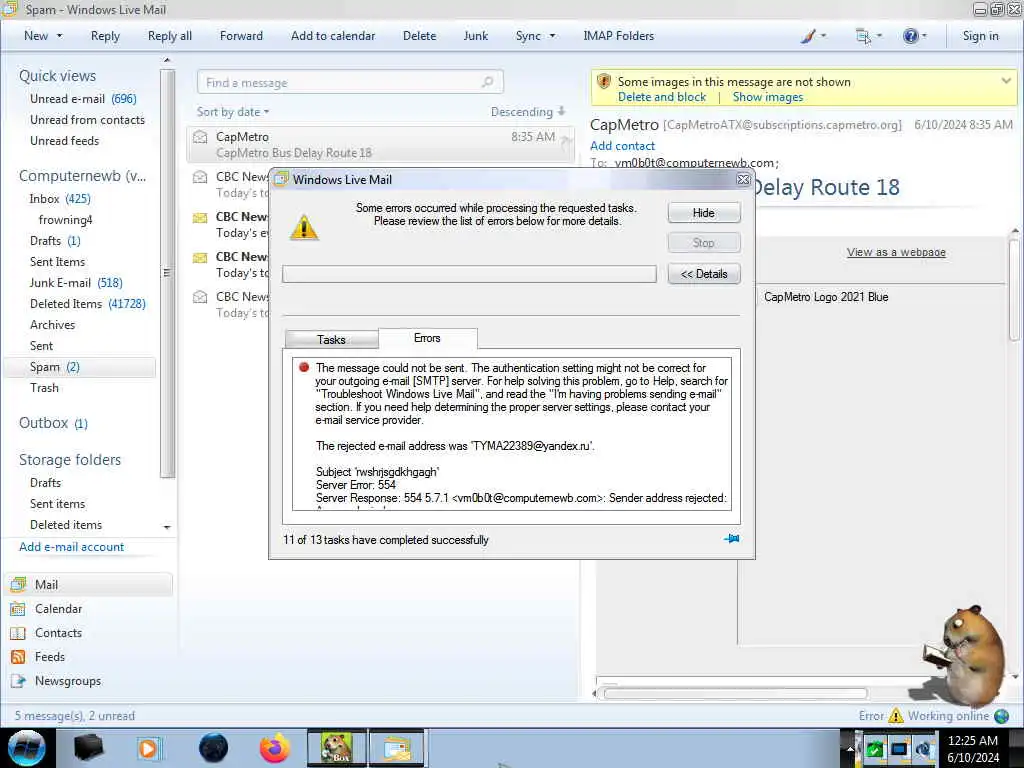Click the red error bullet in the errors list

(x=304, y=367)
